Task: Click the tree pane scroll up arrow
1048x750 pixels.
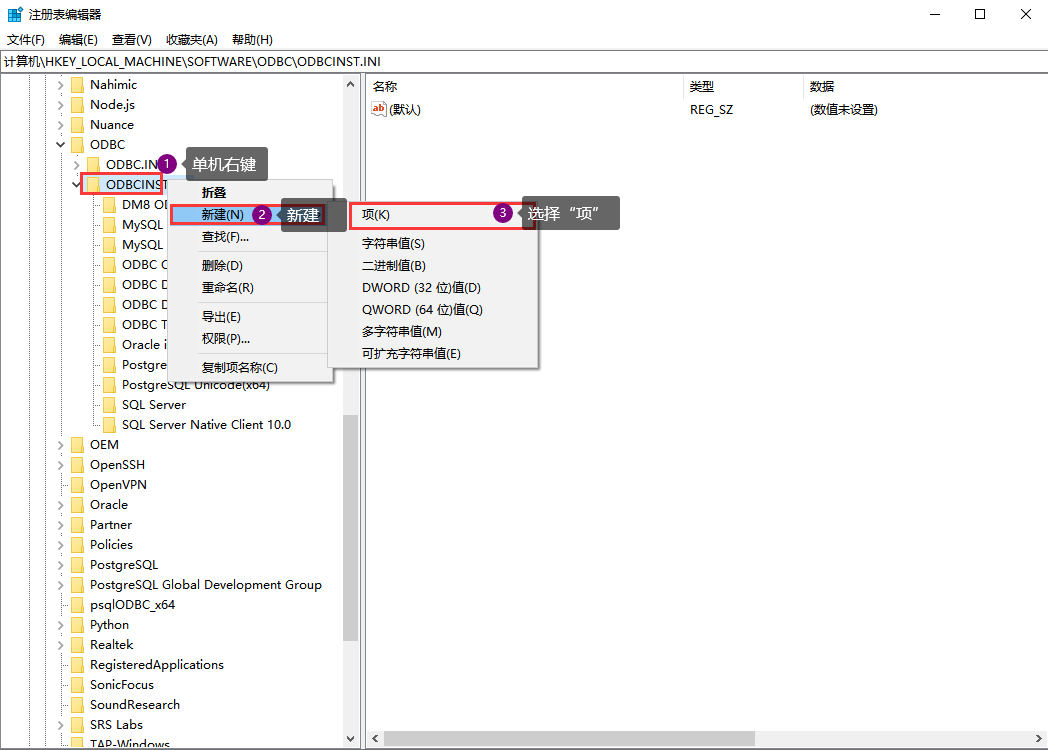Action: [351, 84]
